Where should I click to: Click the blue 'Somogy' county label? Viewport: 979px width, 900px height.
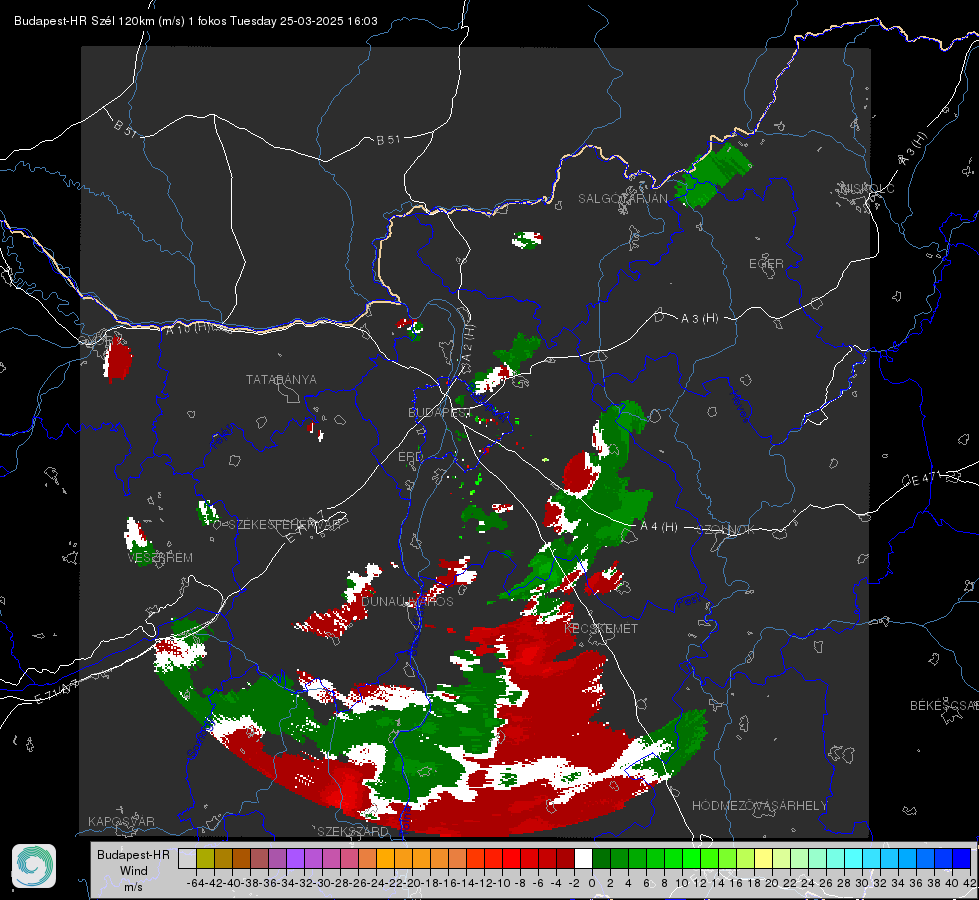(199, 738)
